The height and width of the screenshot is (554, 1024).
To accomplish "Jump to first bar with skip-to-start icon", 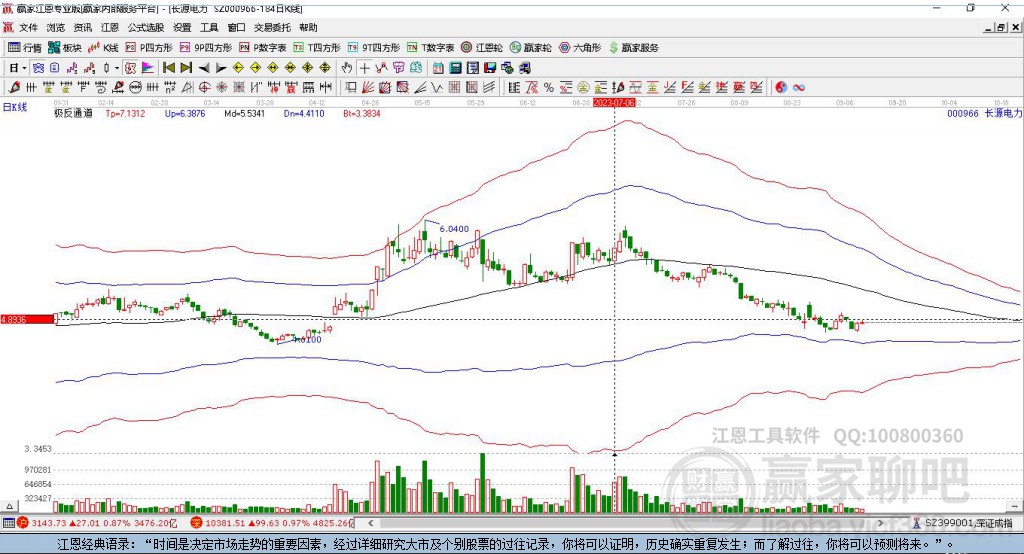I will pos(169,68).
